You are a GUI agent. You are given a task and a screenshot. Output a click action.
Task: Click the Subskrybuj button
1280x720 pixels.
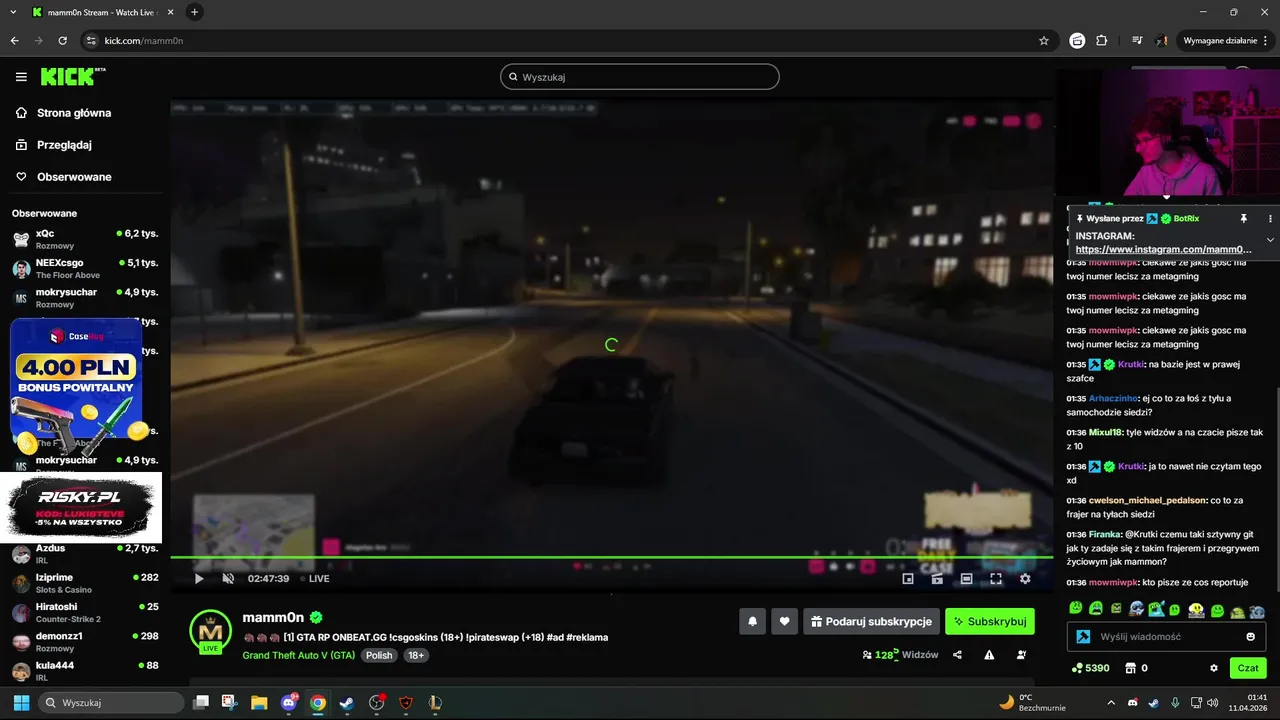coord(990,621)
